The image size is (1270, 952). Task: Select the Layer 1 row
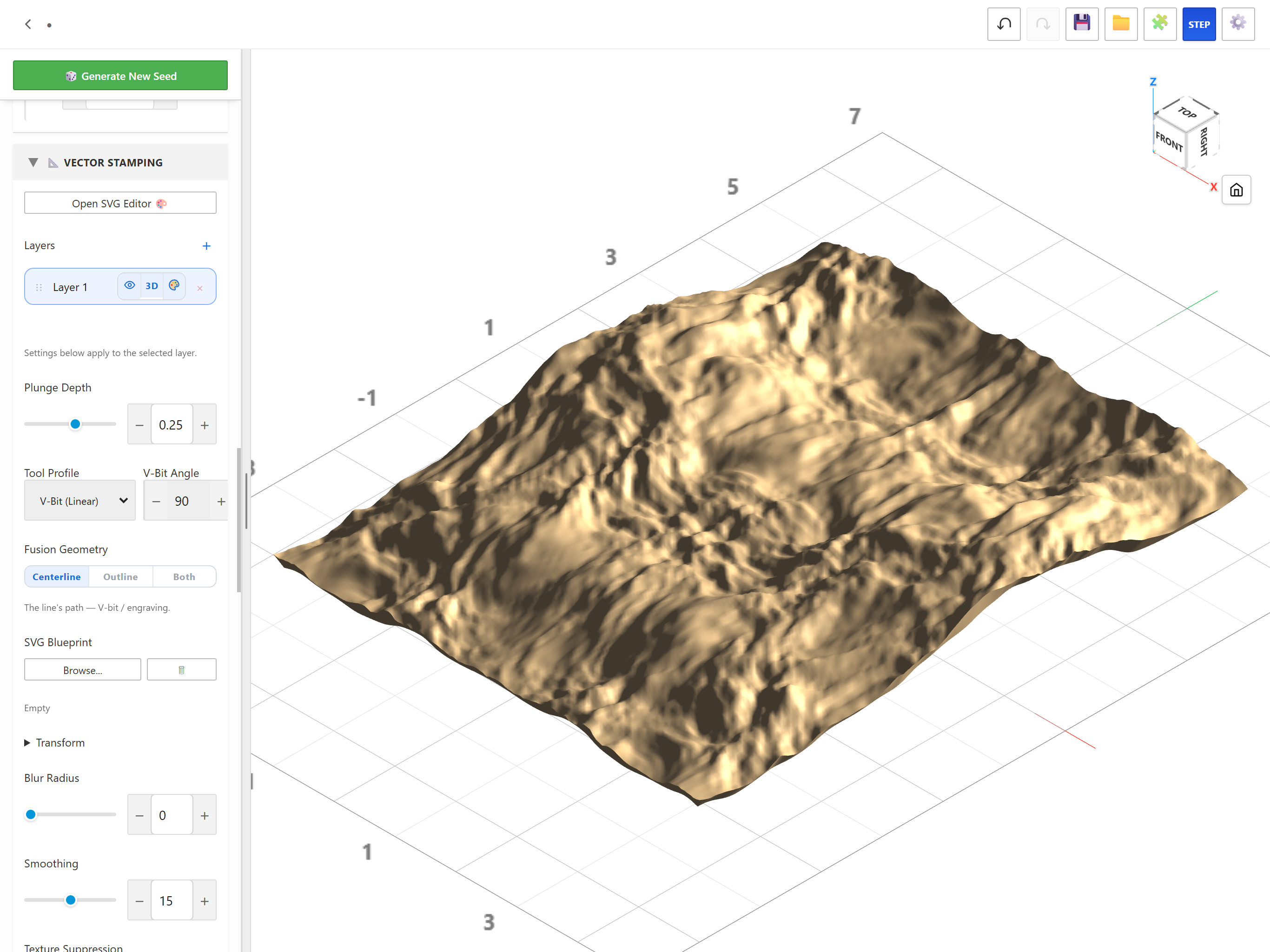[120, 286]
